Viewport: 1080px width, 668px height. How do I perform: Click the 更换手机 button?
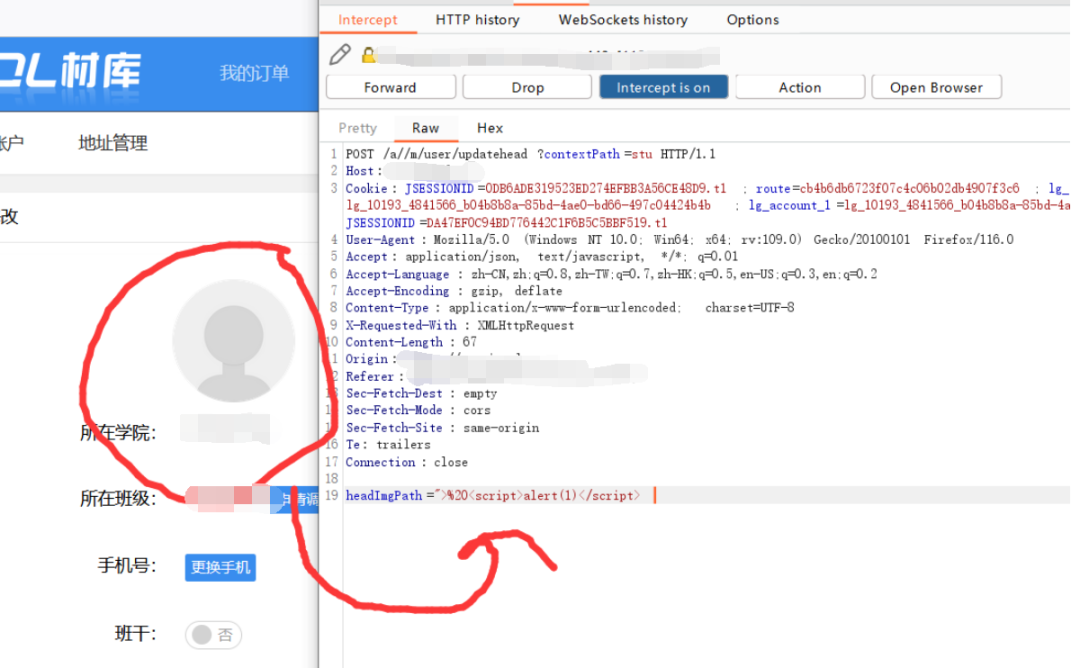220,567
